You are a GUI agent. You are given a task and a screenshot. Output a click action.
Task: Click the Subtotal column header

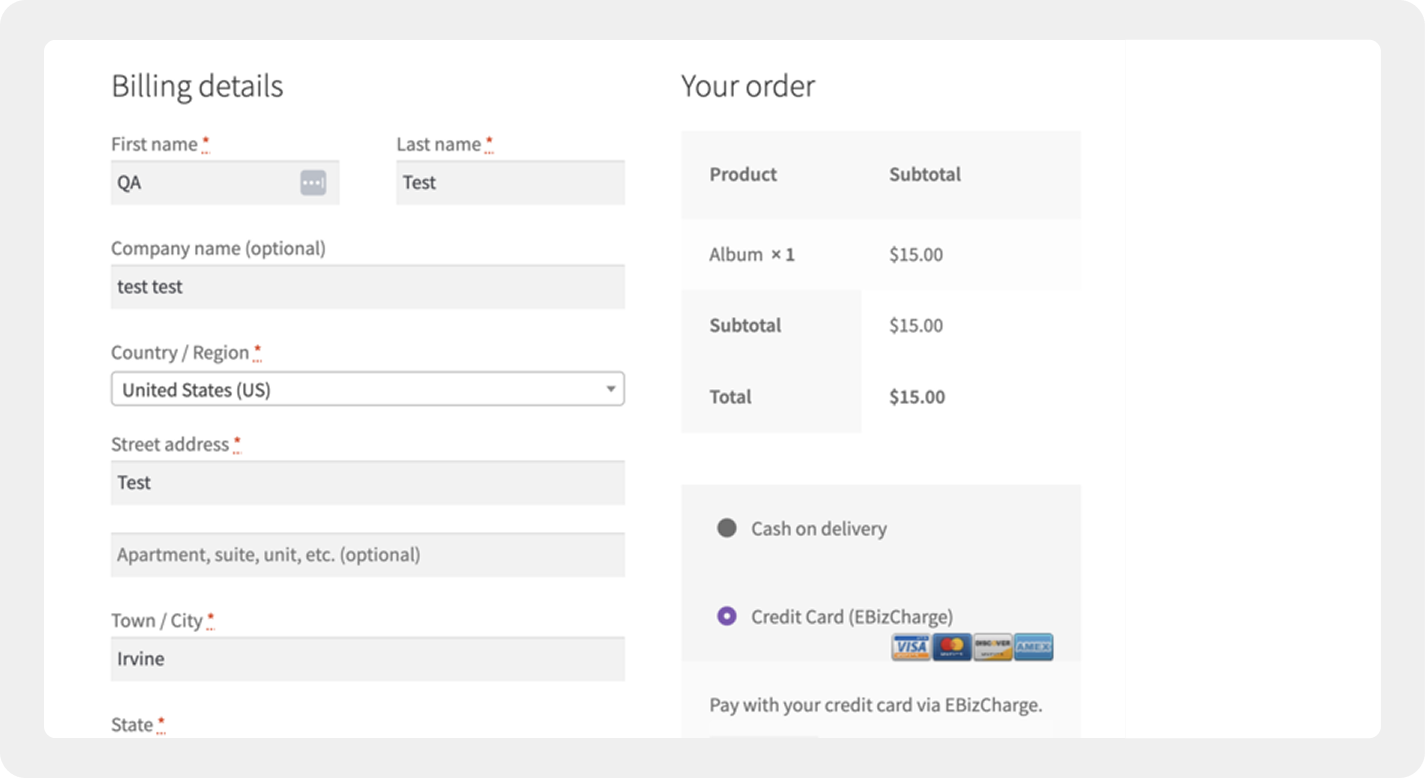[x=925, y=174]
